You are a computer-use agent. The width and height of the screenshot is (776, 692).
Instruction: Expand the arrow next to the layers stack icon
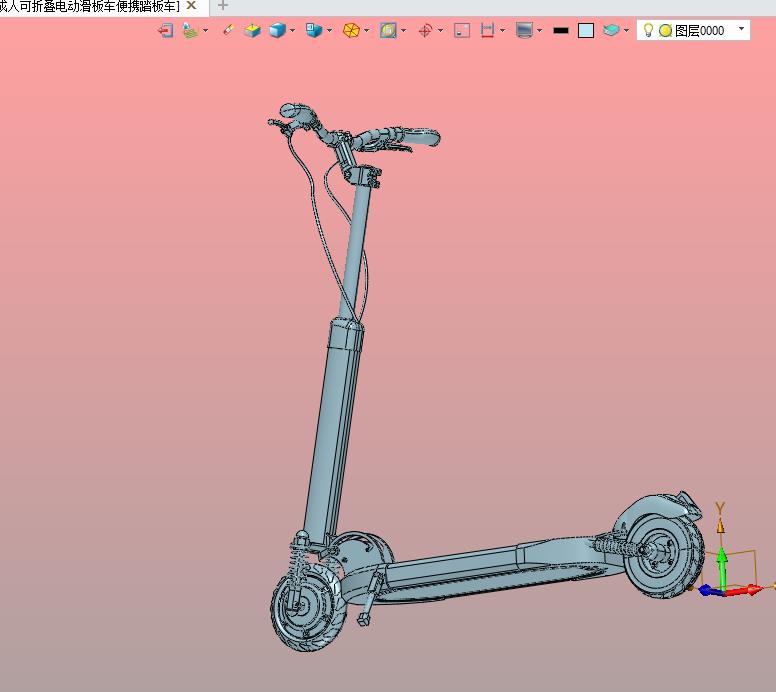coord(626,31)
